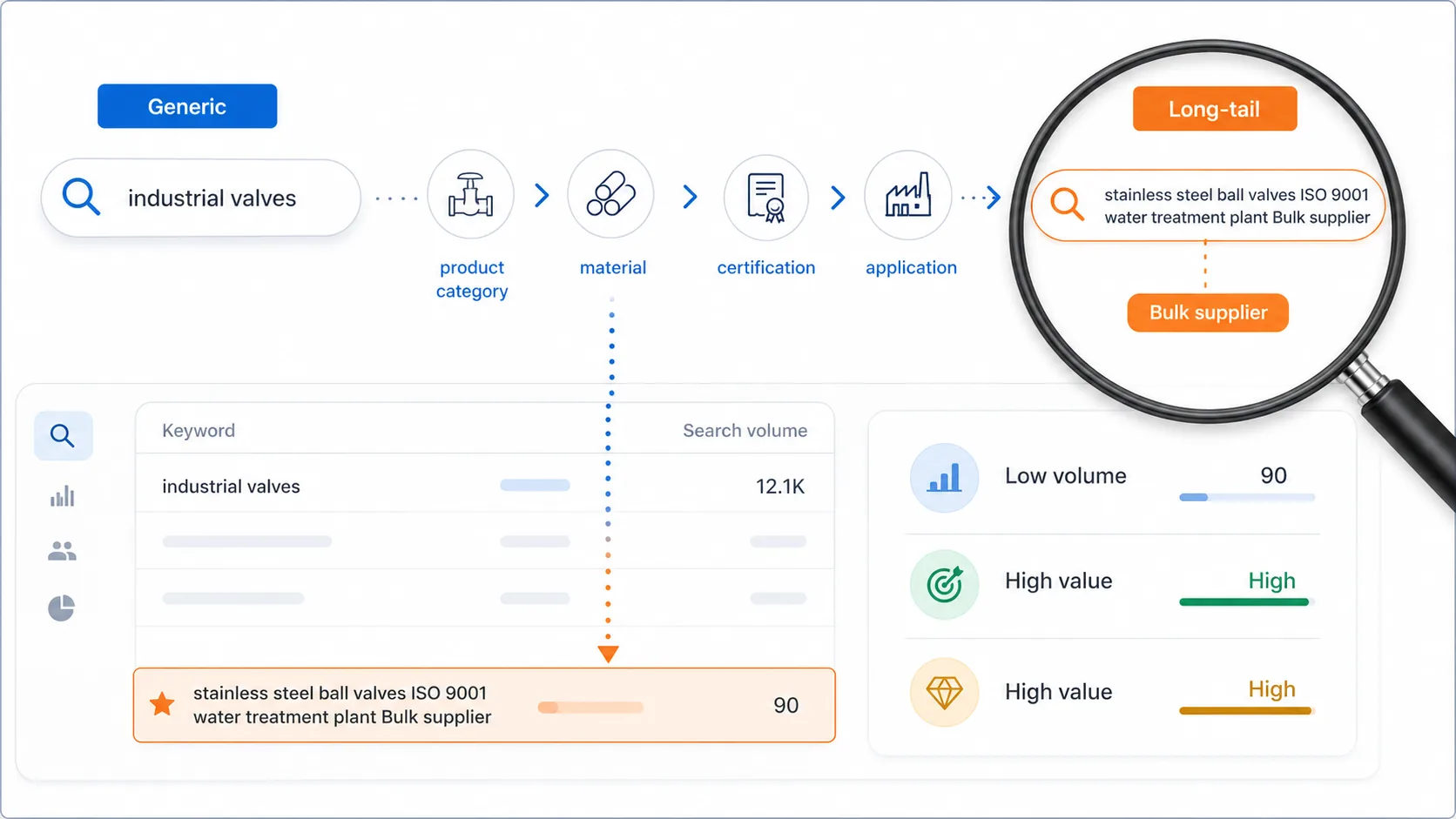Select the certification document icon
The width and height of the screenshot is (1456, 819).
pyautogui.click(x=766, y=198)
